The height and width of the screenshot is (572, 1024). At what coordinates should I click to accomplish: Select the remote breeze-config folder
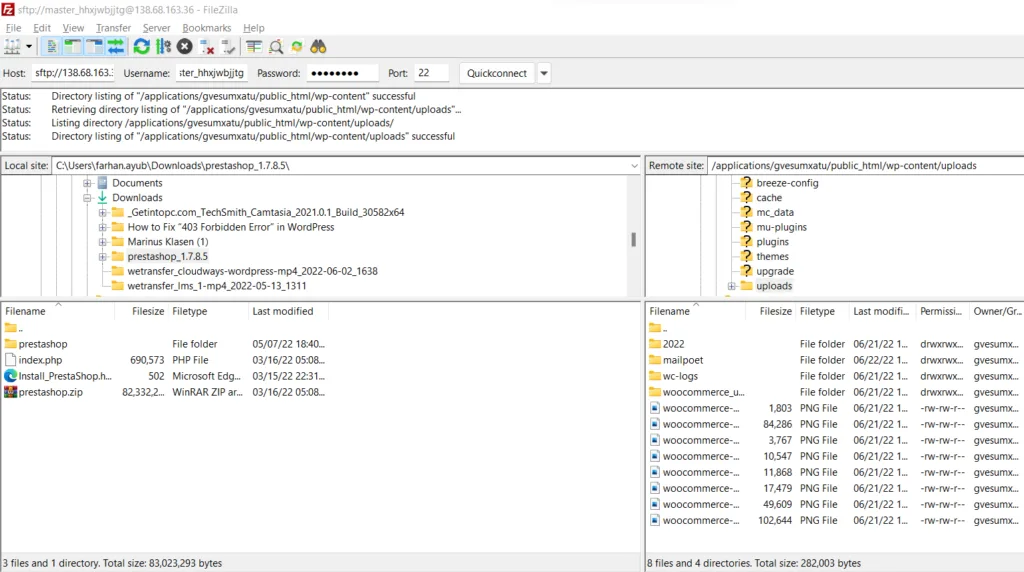(787, 183)
